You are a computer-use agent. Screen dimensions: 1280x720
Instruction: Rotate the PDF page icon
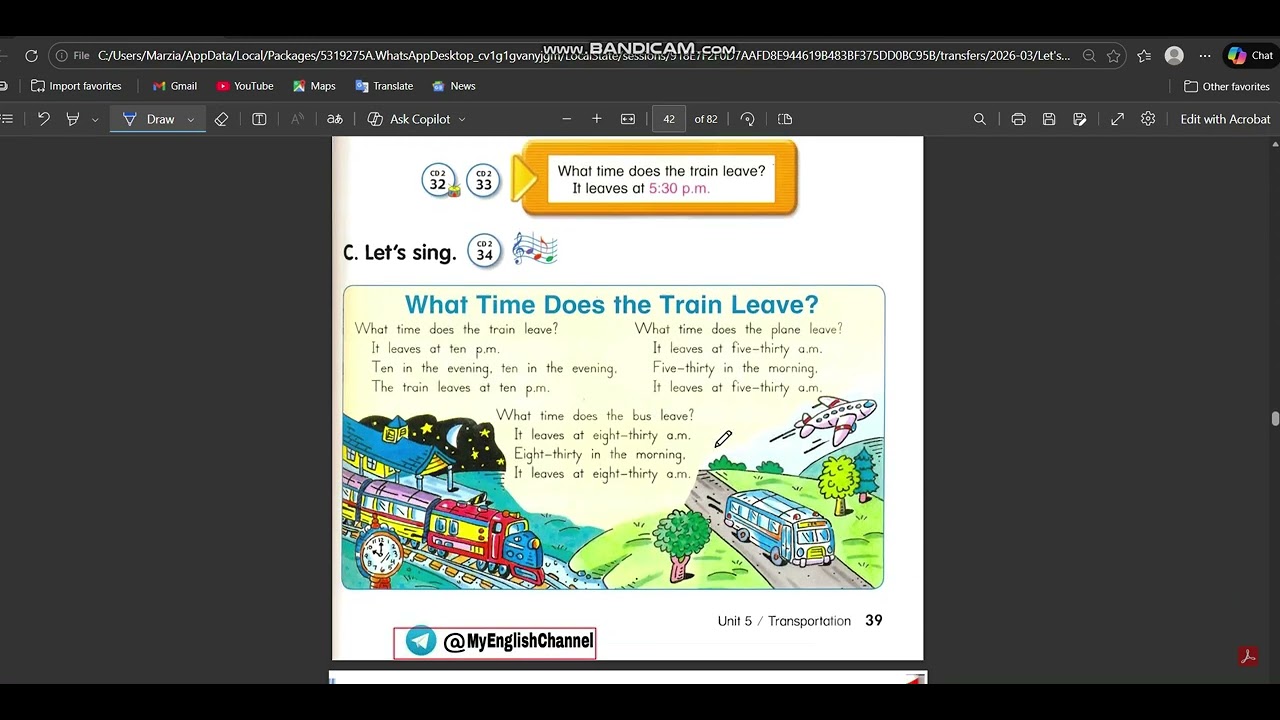pyautogui.click(x=747, y=119)
